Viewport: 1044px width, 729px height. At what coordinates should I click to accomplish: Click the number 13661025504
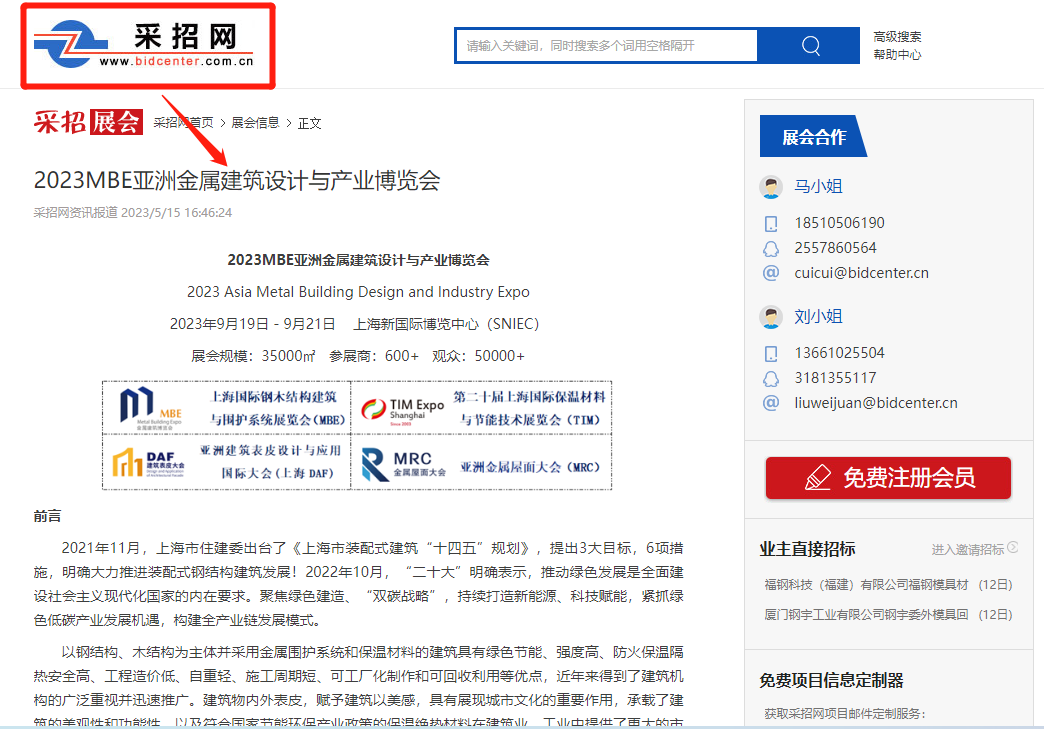(x=839, y=353)
